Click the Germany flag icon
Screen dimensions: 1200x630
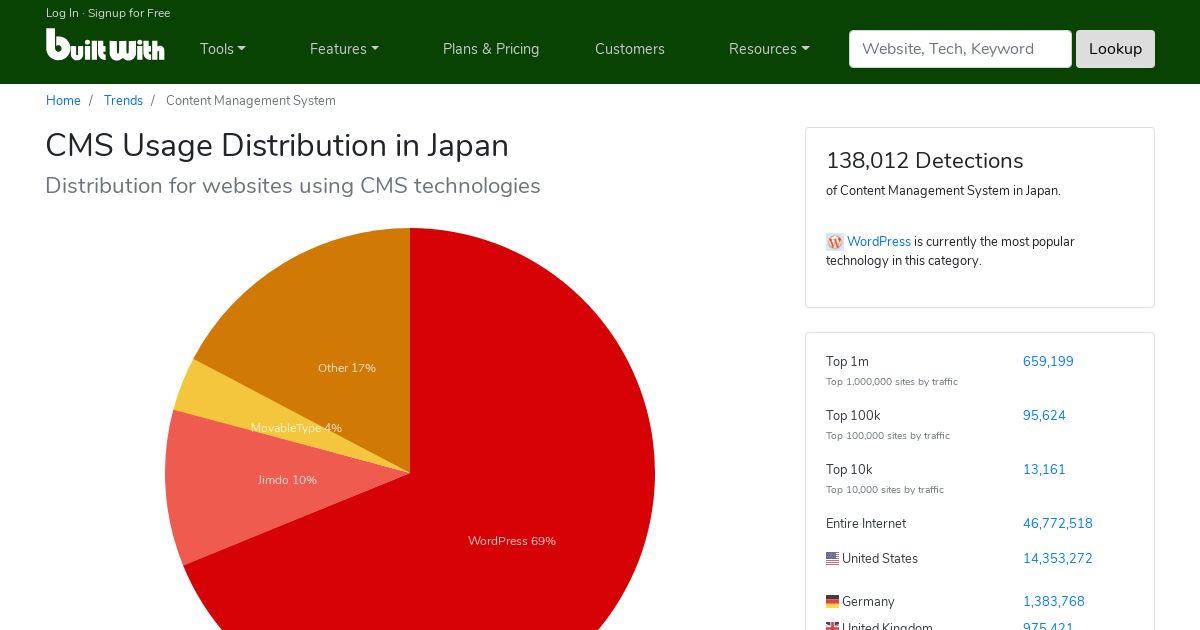point(832,602)
